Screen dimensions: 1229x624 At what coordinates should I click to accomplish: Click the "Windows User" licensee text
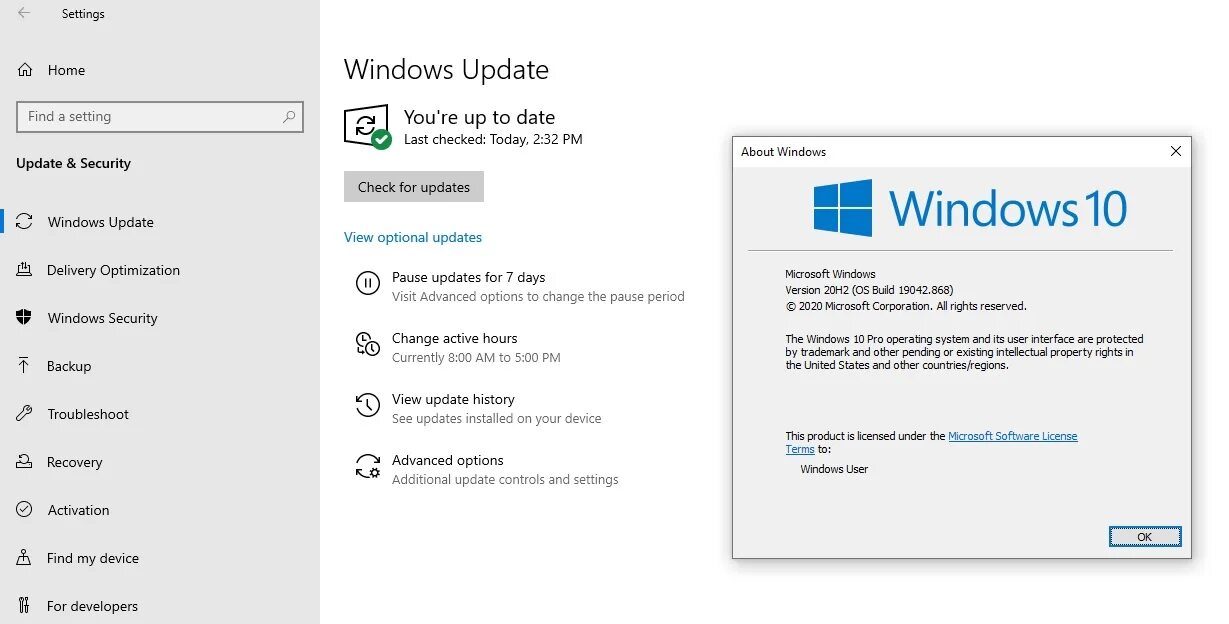(834, 469)
